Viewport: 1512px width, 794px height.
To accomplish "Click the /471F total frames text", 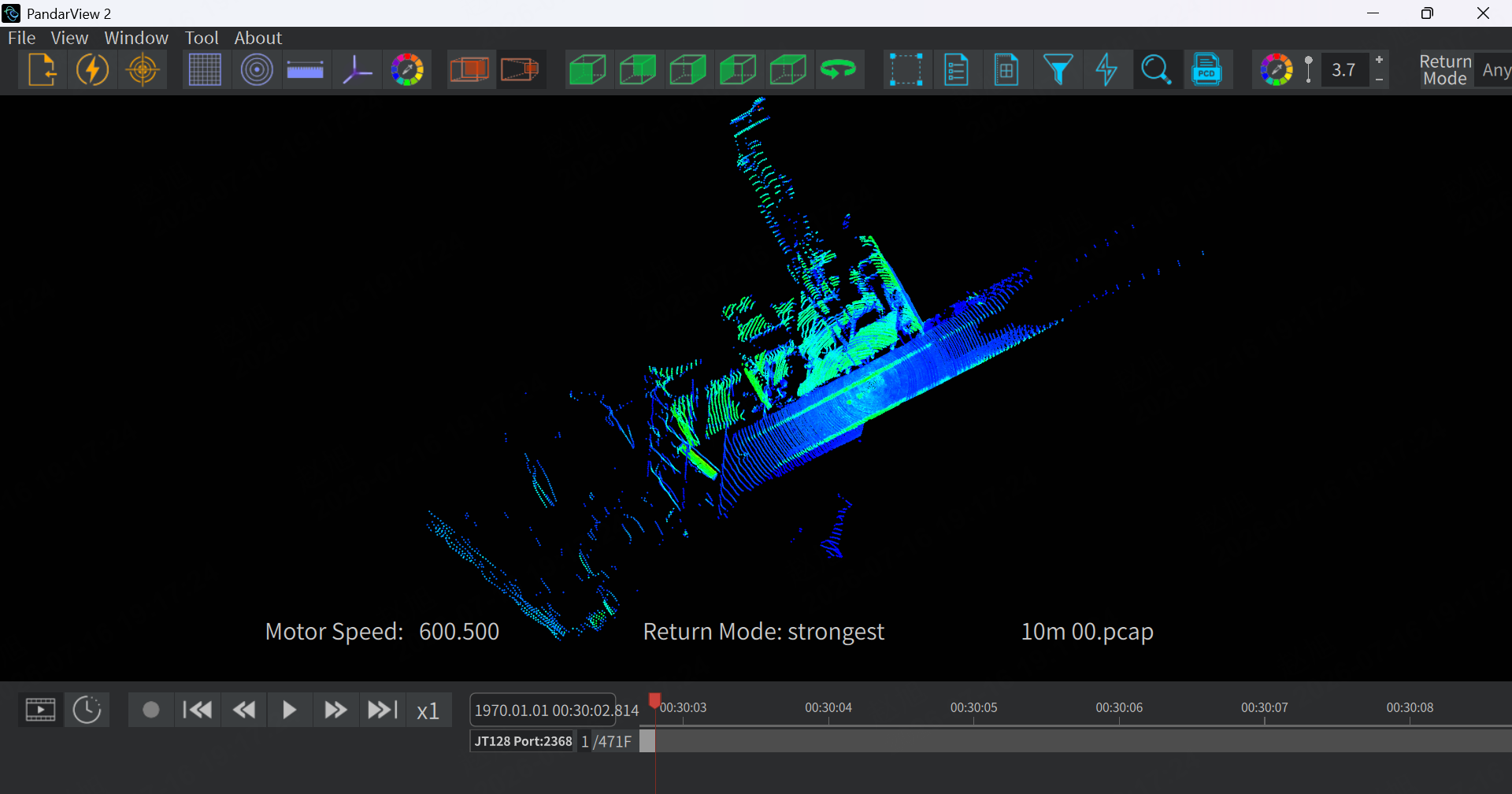I will 613,741.
